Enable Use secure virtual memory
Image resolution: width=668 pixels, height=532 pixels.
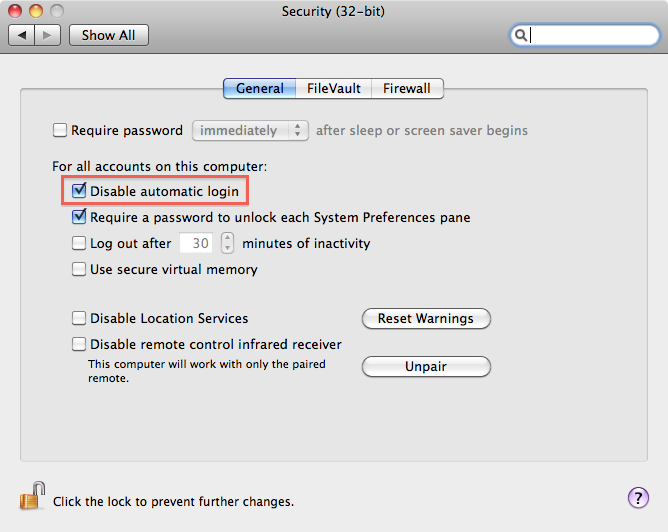(x=79, y=269)
